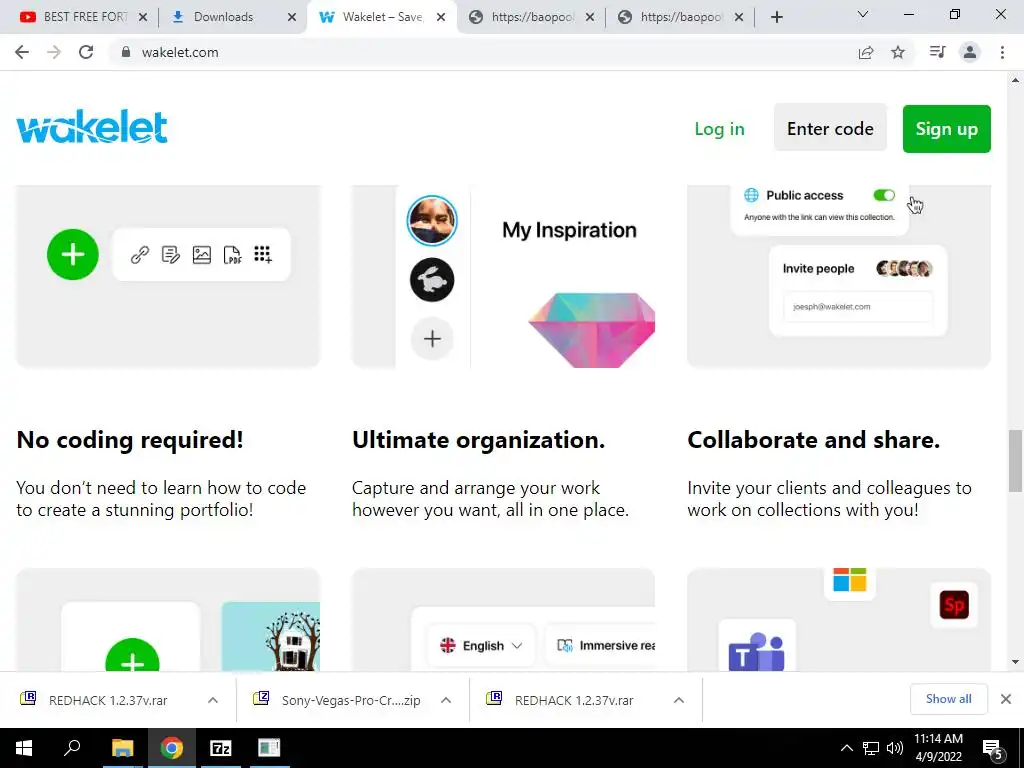This screenshot has width=1024, height=768.
Task: Click the network icon in system tray
Action: (x=871, y=748)
